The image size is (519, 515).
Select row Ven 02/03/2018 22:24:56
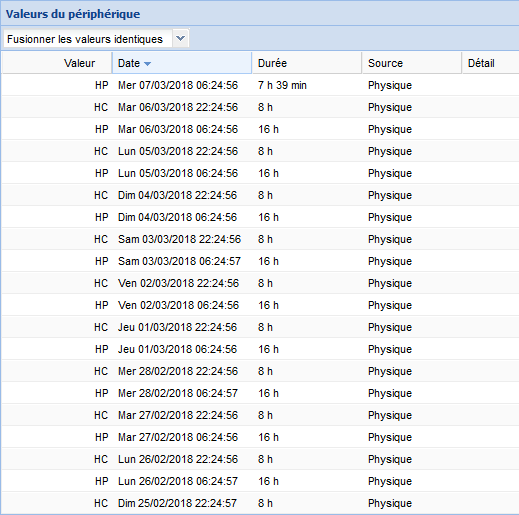pos(260,283)
